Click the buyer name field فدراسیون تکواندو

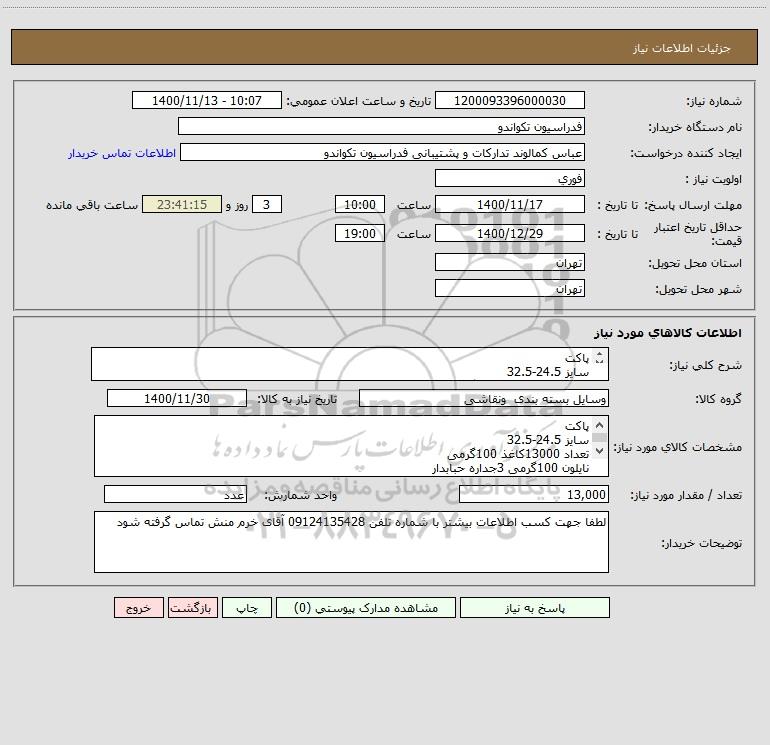(381, 126)
